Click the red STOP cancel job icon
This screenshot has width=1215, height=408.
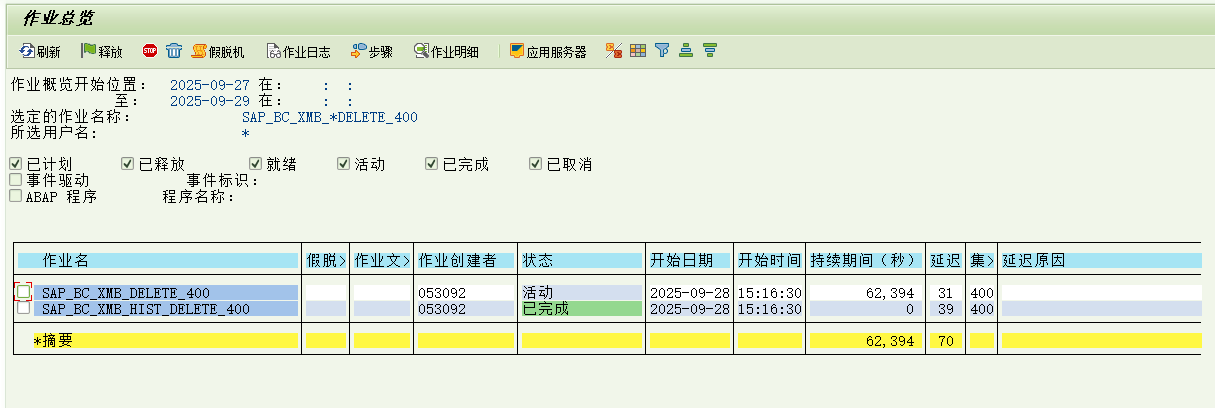(150, 50)
